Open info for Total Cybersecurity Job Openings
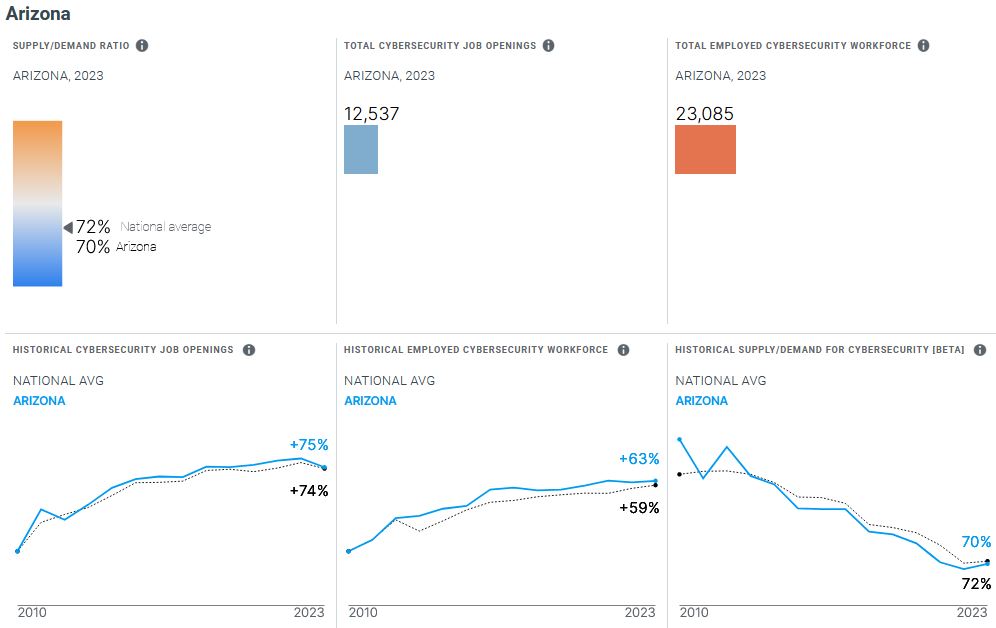 click(548, 46)
